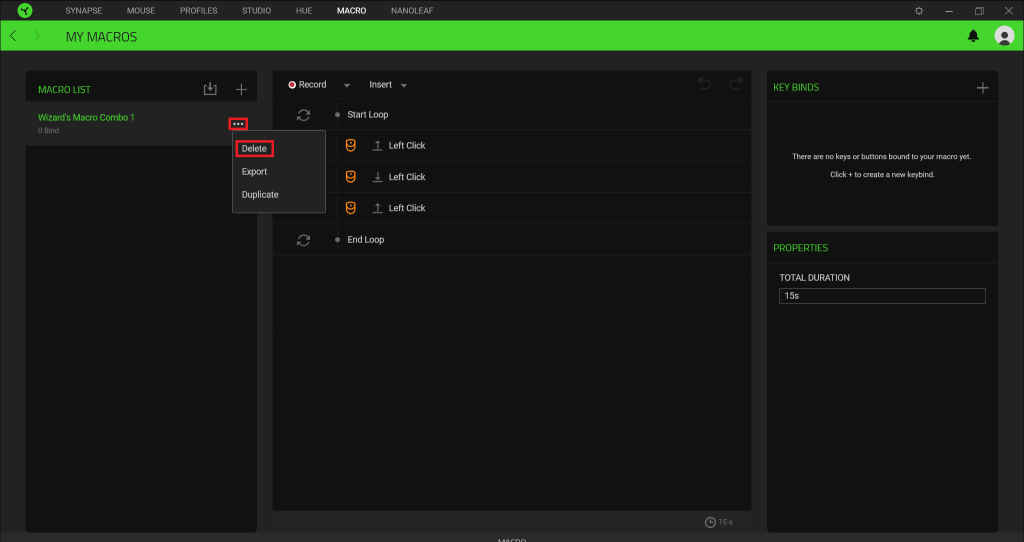
Task: Select Delete from the context menu
Action: [x=254, y=148]
